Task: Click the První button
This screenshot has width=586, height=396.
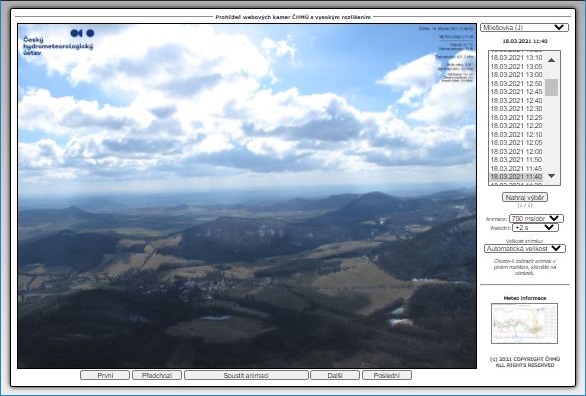Action: [x=105, y=375]
